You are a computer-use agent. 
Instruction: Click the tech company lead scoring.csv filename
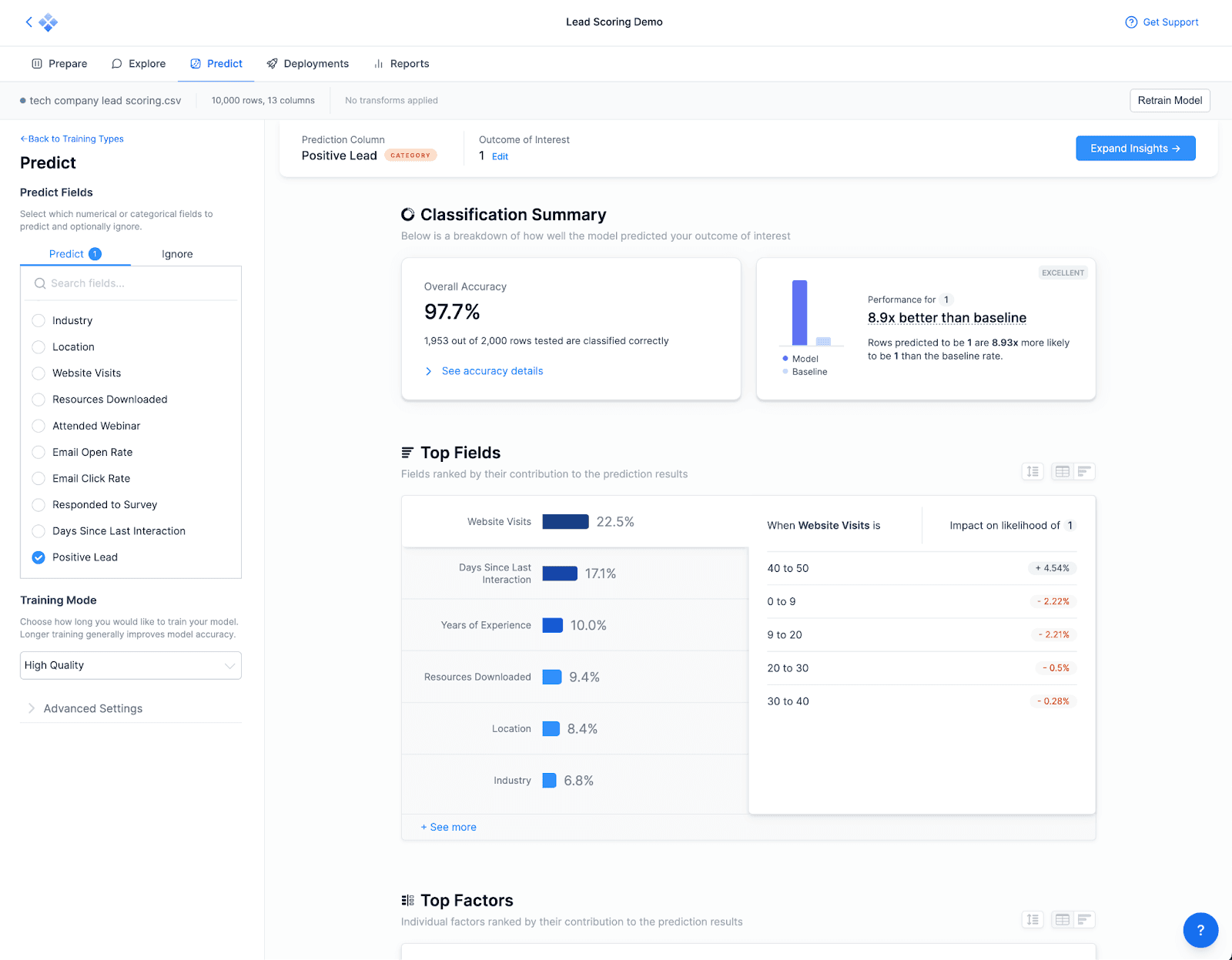[105, 100]
